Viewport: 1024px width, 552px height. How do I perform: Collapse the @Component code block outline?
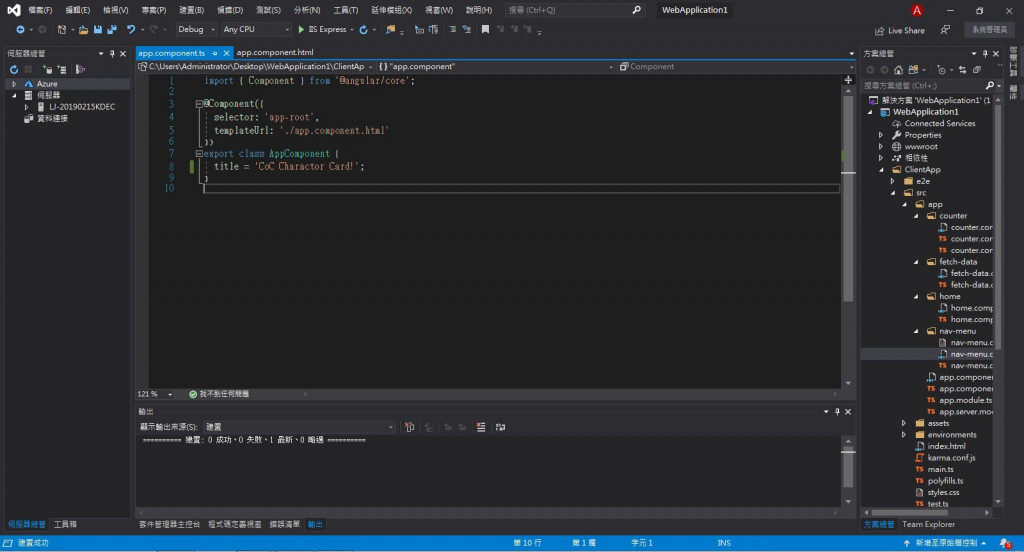(199, 103)
